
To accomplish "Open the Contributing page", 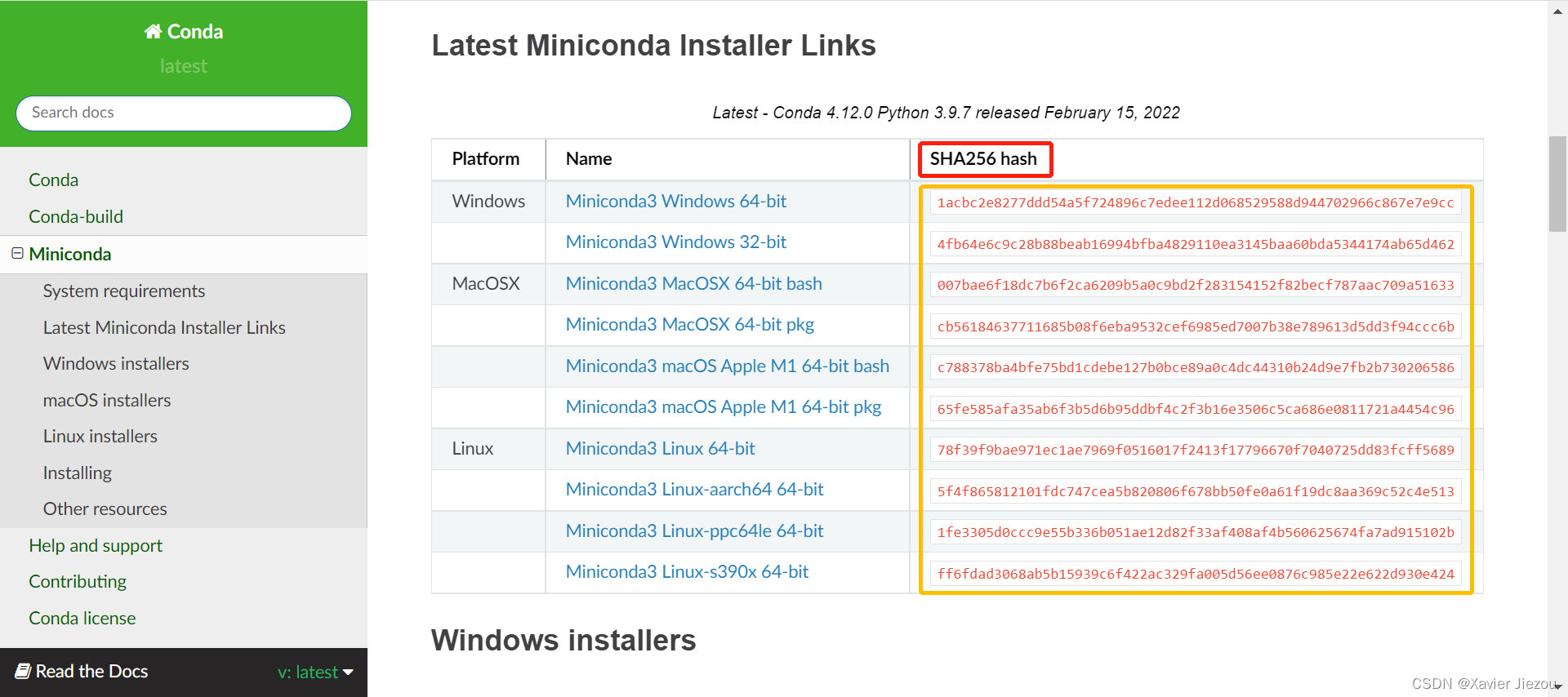I will pyautogui.click(x=78, y=581).
